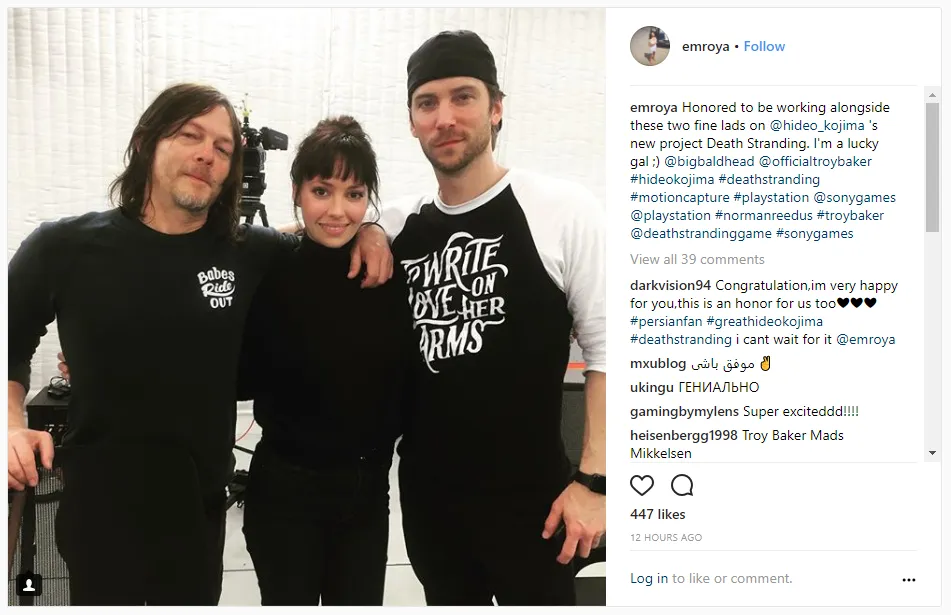
Task: View the 447 likes list
Action: 657,514
